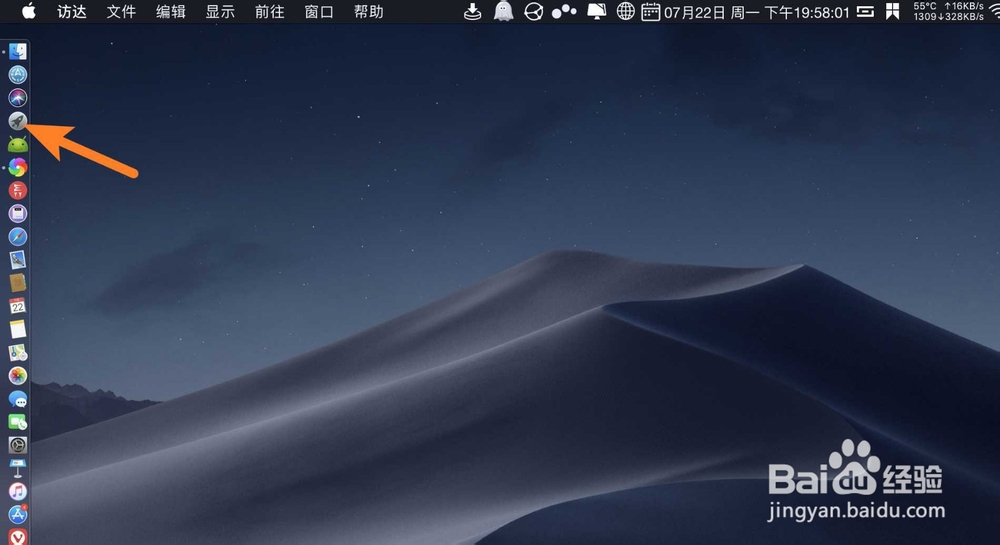Open Finder from the Dock
Viewport: 1000px width, 545px height.
pos(18,52)
